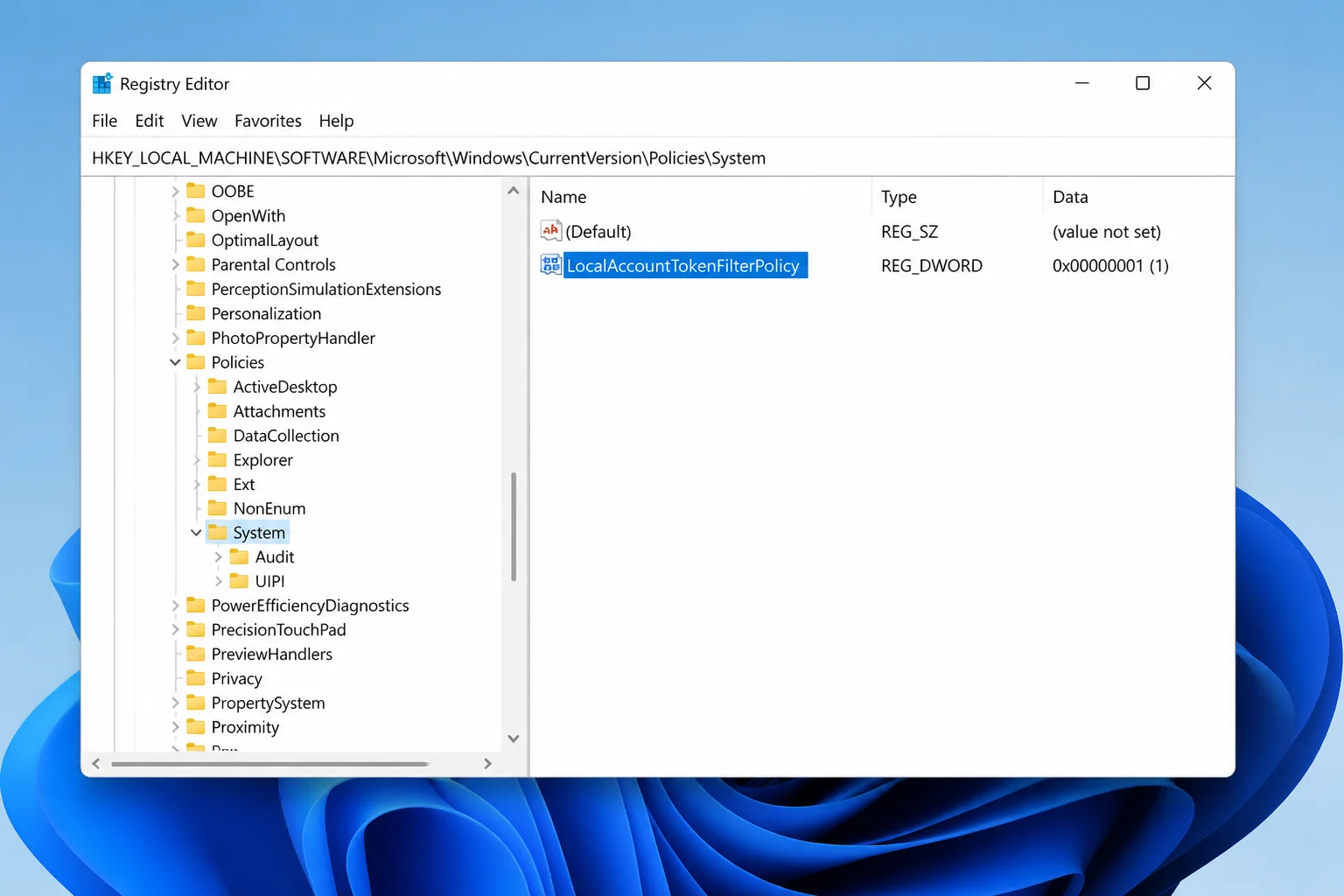The image size is (1344, 896).
Task: Click the tree scroll left arrow
Action: [x=96, y=764]
